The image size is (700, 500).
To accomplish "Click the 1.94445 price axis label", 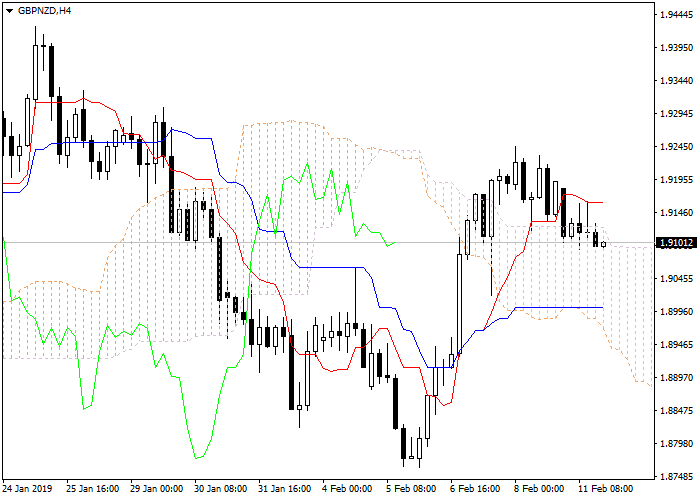I will click(x=677, y=15).
